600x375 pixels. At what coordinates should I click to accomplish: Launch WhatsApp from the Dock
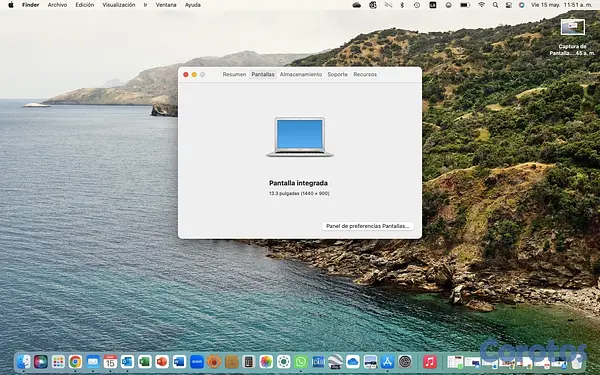pyautogui.click(x=301, y=361)
